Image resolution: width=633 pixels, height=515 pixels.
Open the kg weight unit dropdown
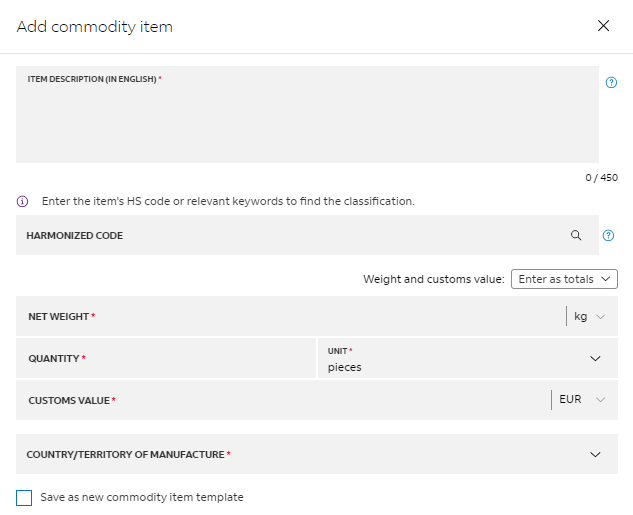click(x=589, y=316)
